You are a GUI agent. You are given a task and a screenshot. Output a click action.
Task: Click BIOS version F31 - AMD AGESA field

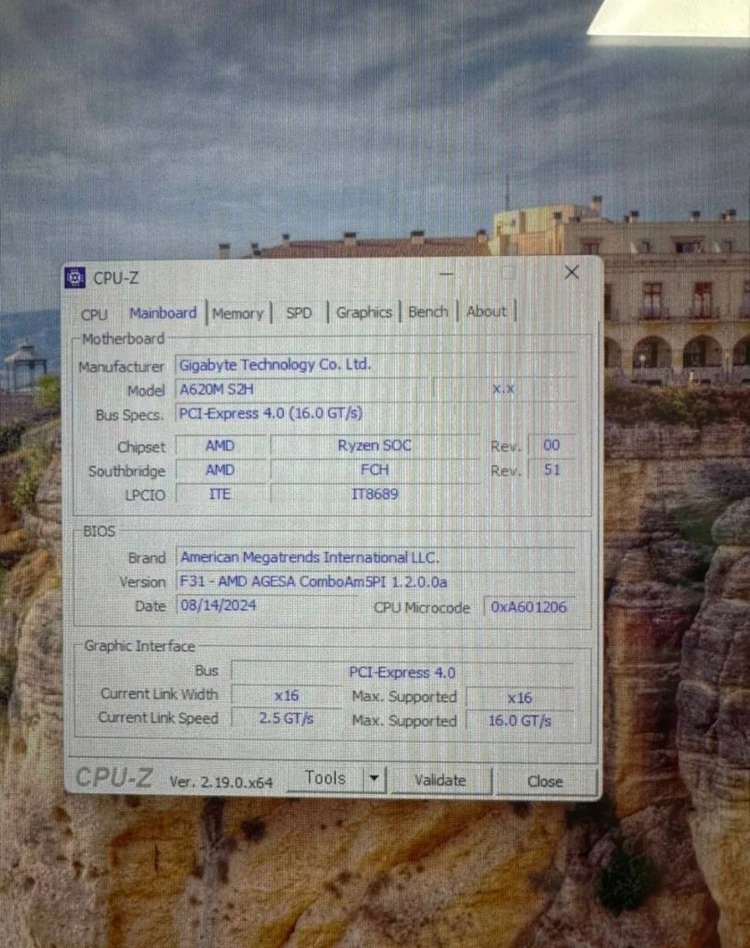pyautogui.click(x=375, y=582)
